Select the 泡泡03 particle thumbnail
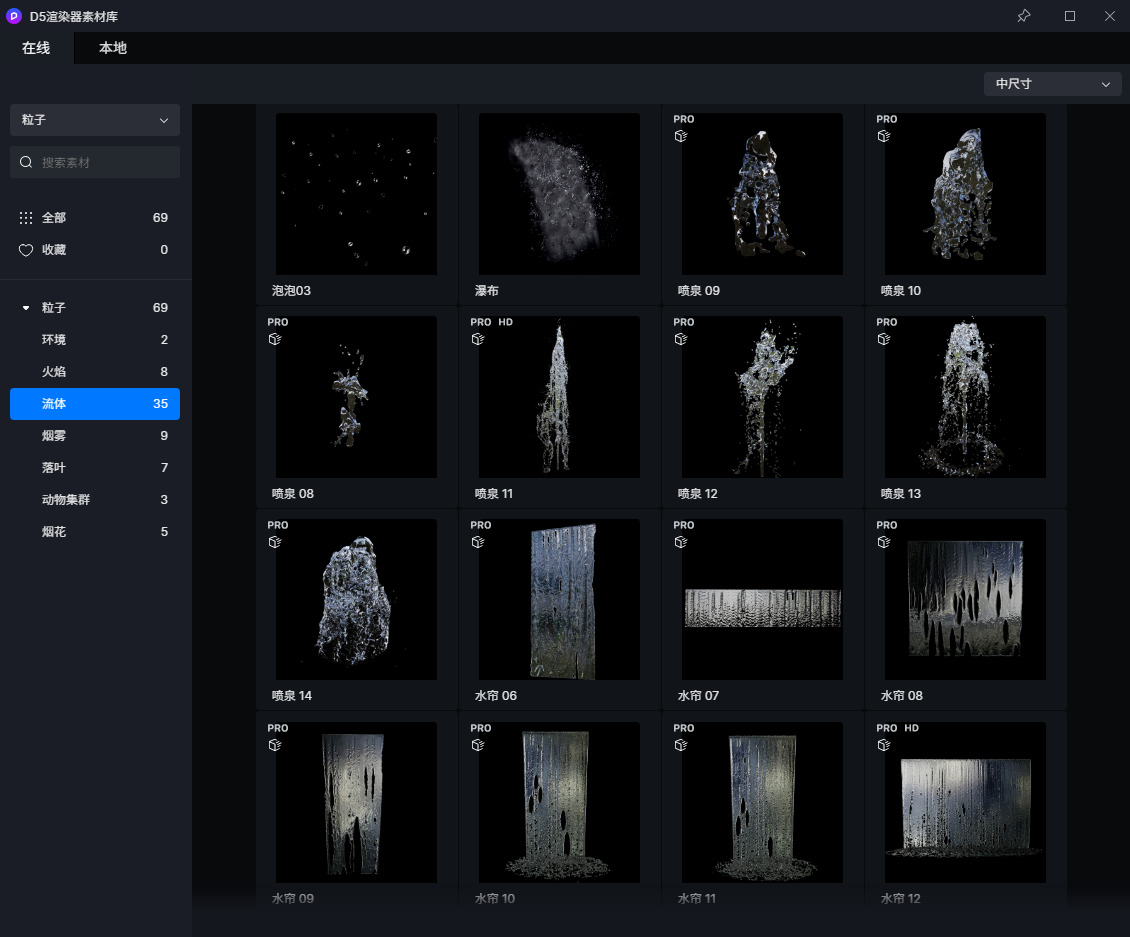Screen dimensions: 1130x937 tap(356, 194)
